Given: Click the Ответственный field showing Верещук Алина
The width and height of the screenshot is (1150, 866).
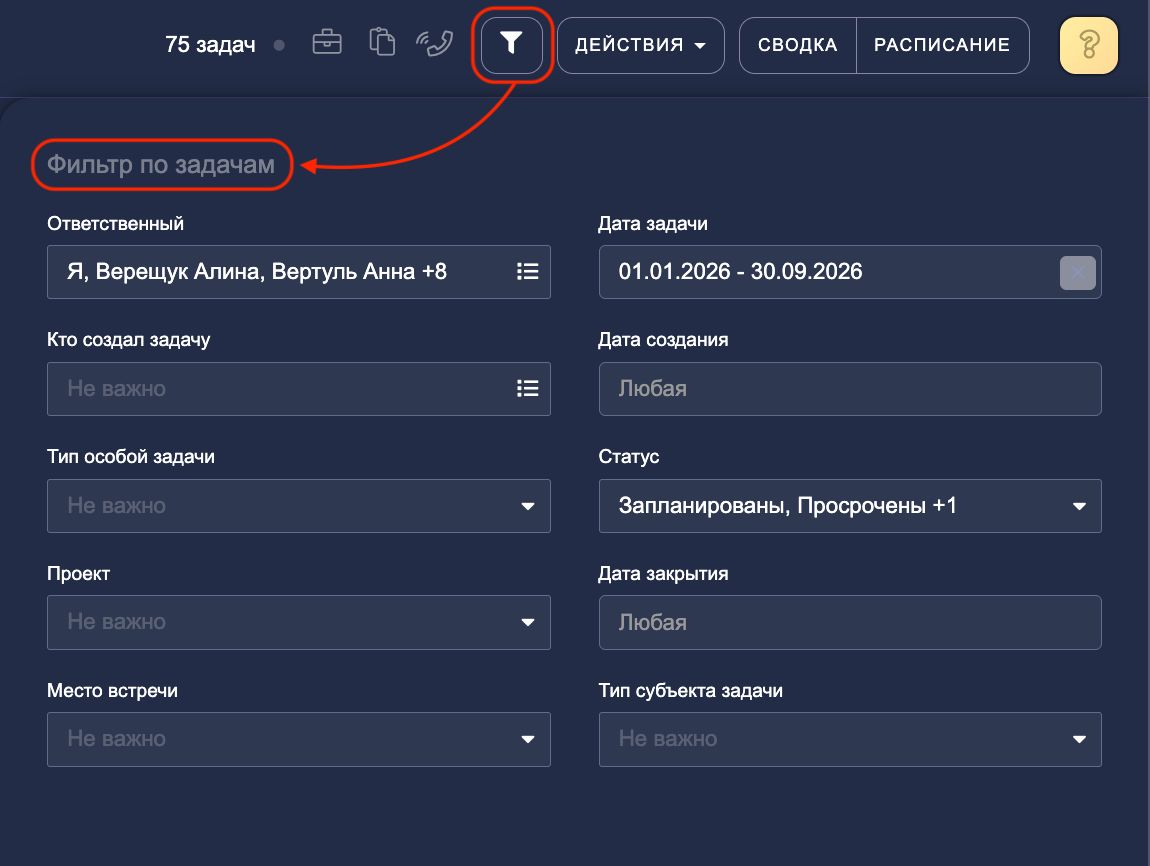Looking at the screenshot, I should (299, 272).
